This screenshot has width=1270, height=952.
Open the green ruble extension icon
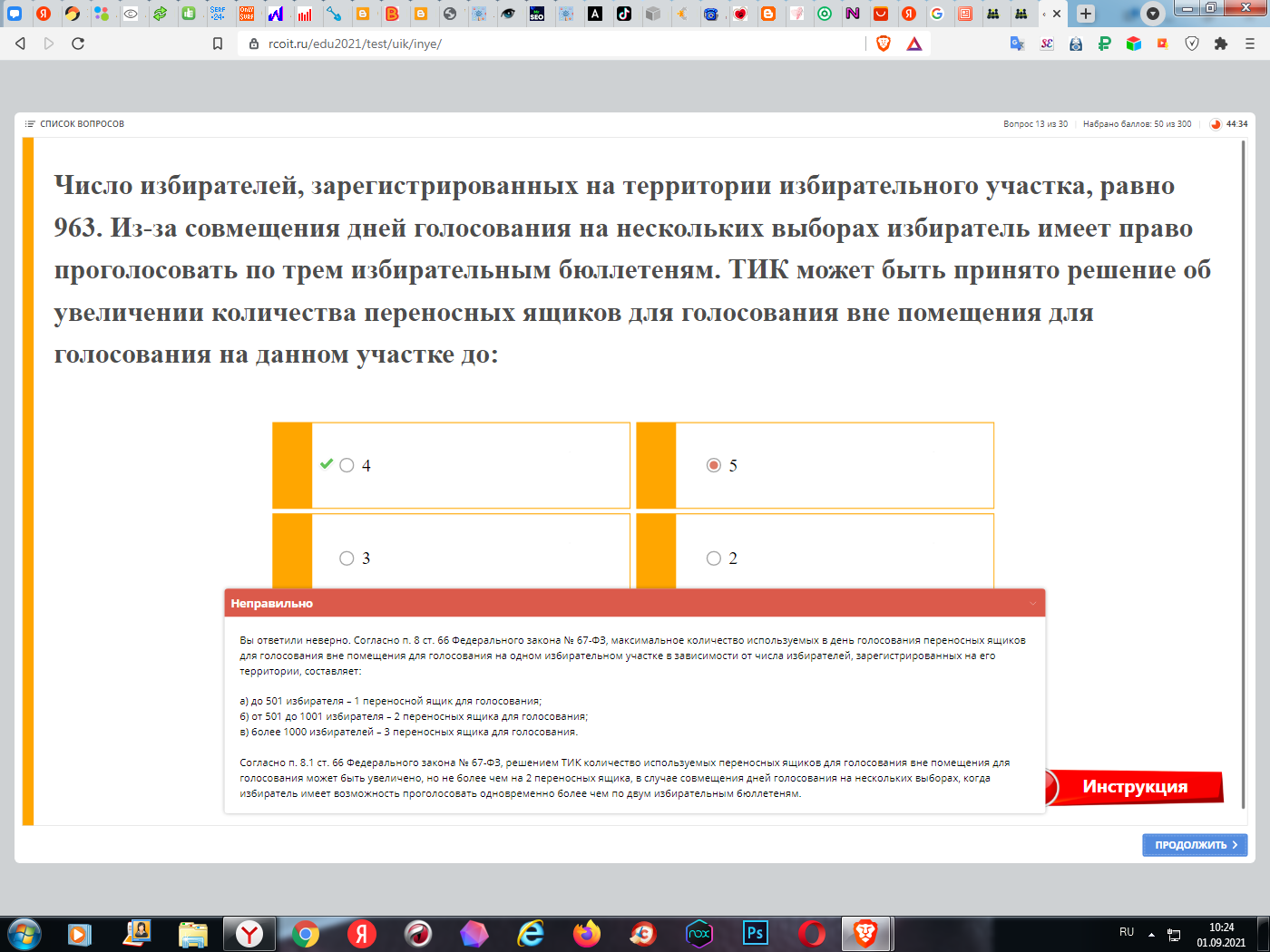1105,44
